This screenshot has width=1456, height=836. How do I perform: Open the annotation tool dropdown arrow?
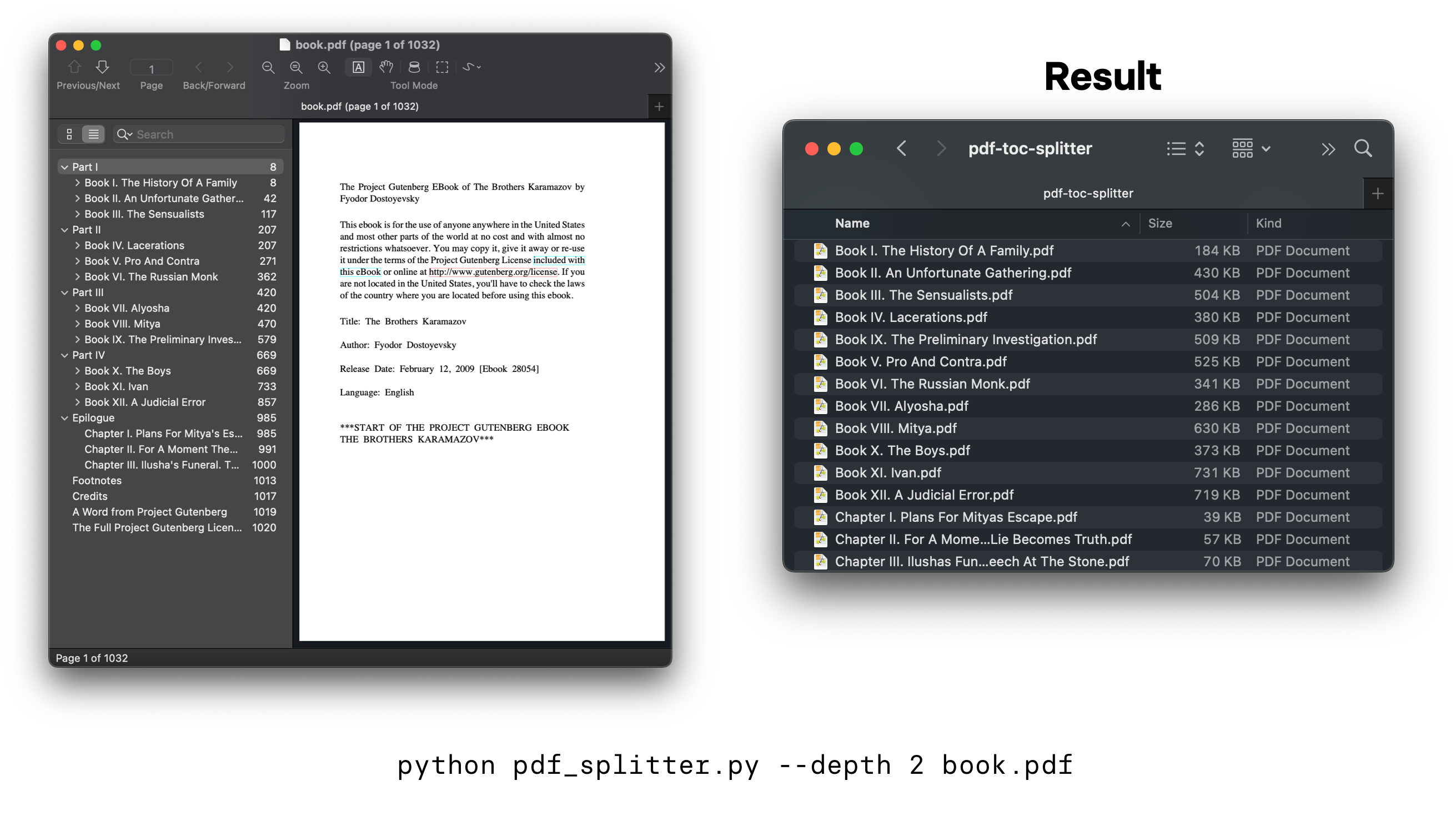point(479,67)
